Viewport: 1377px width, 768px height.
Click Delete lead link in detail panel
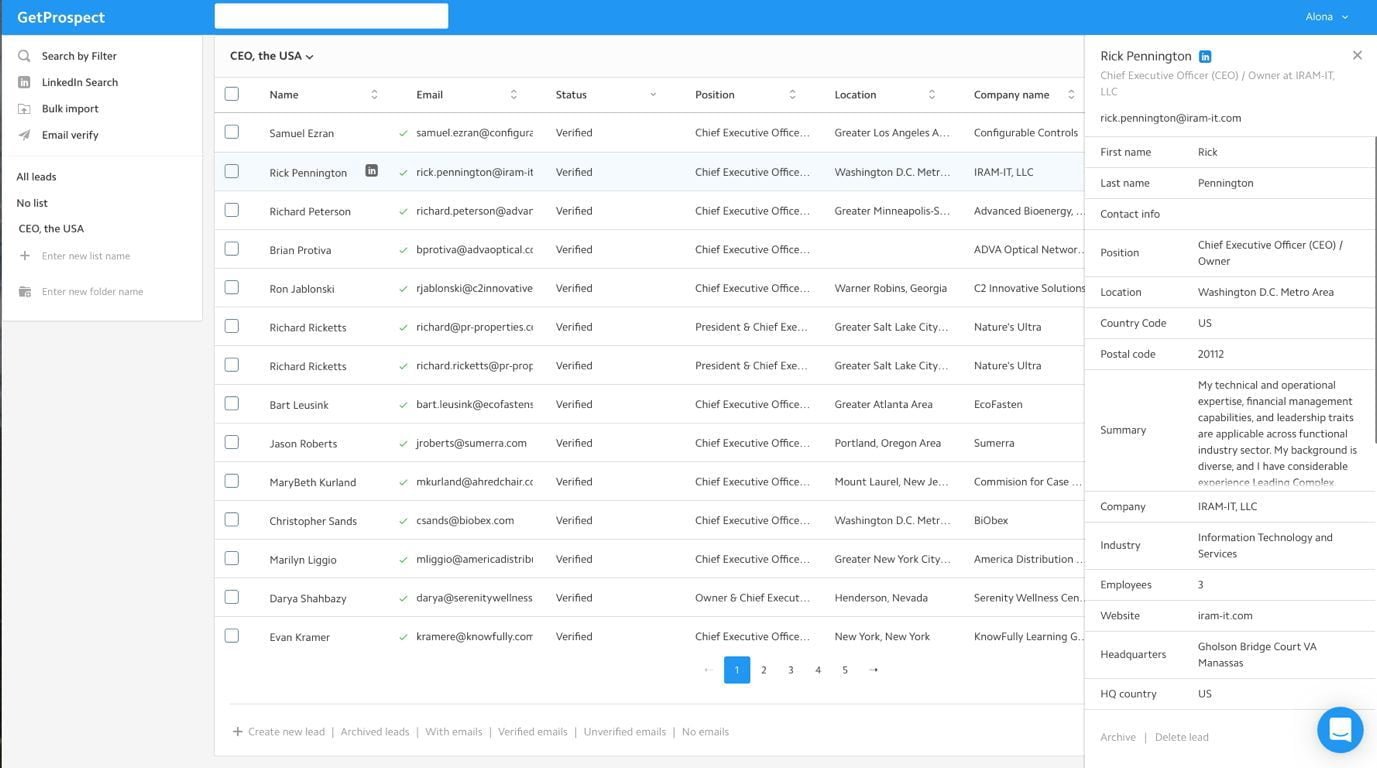[1182, 737]
